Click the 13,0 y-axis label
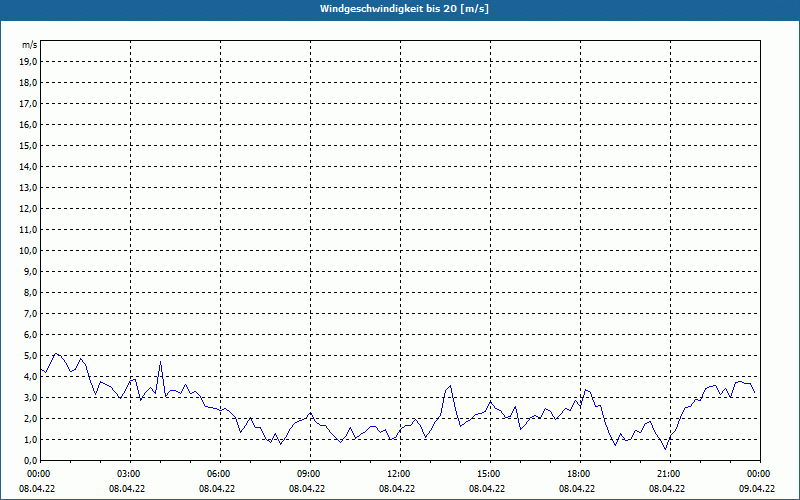This screenshot has height=500, width=800. pos(27,188)
